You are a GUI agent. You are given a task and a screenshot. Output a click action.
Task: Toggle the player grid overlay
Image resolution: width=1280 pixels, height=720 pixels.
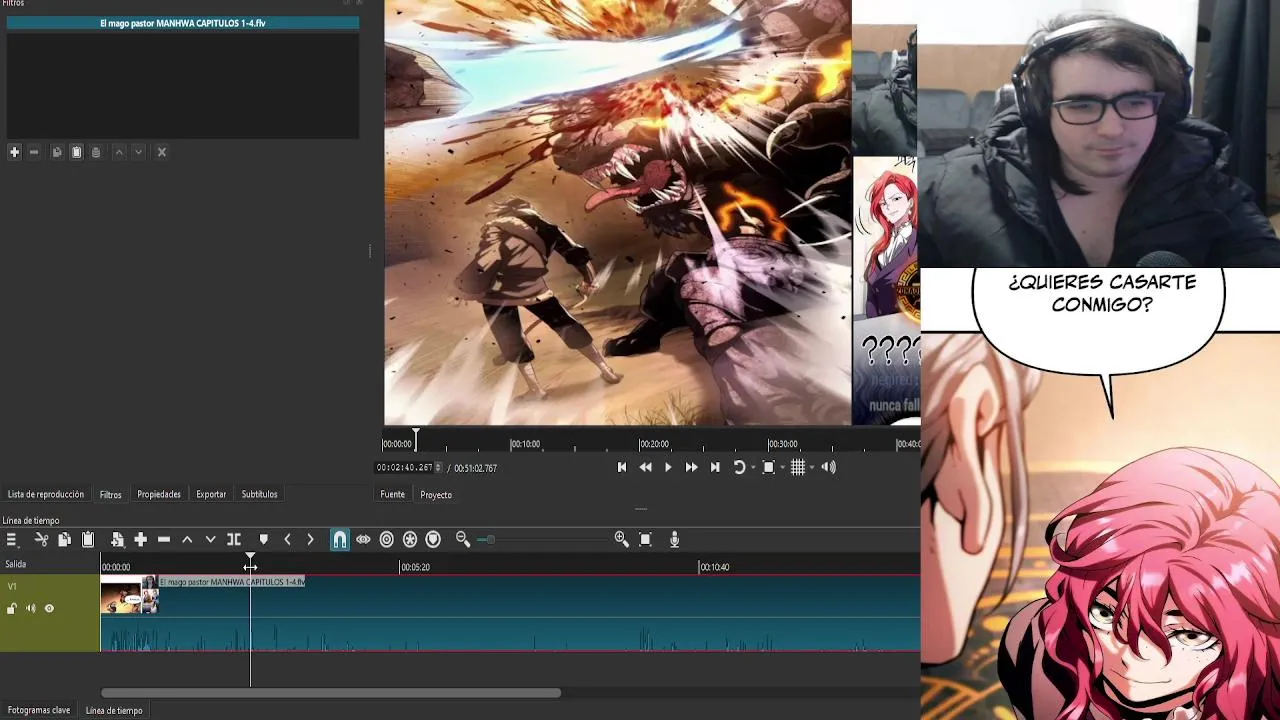coord(798,467)
